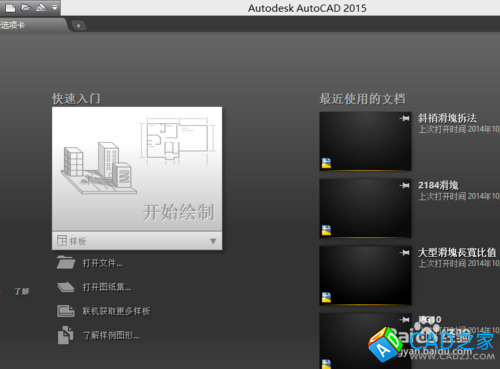Image resolution: width=500 pixels, height=369 pixels.
Task: Click the folder icon beside 打开文件
Action: (x=66, y=262)
